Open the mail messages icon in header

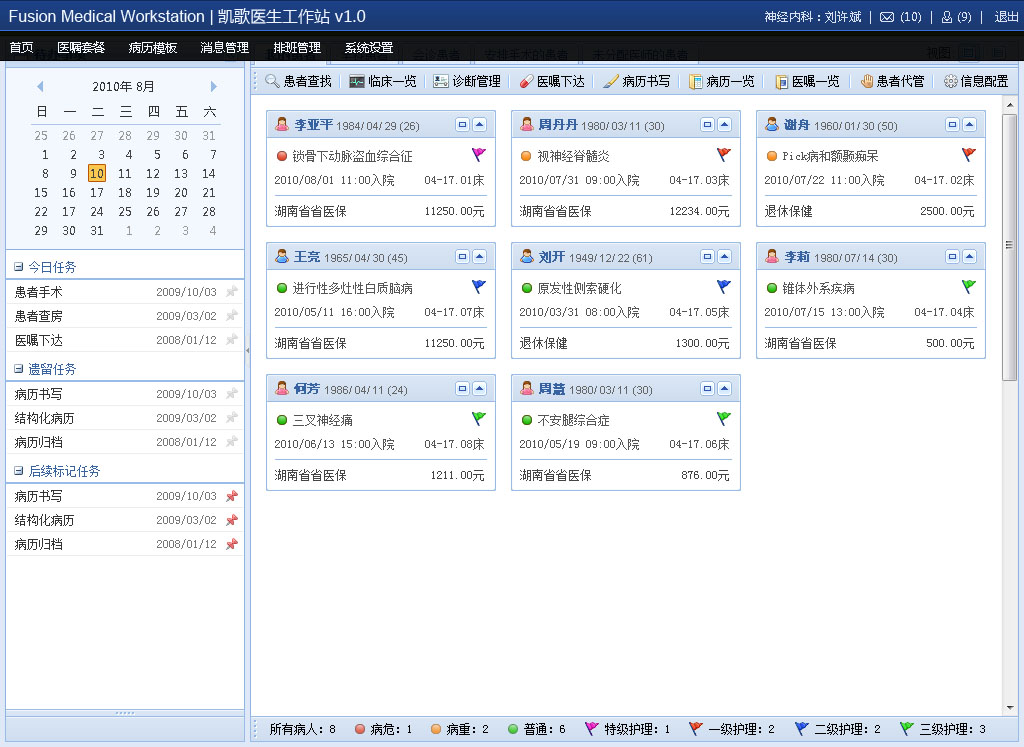tap(887, 17)
